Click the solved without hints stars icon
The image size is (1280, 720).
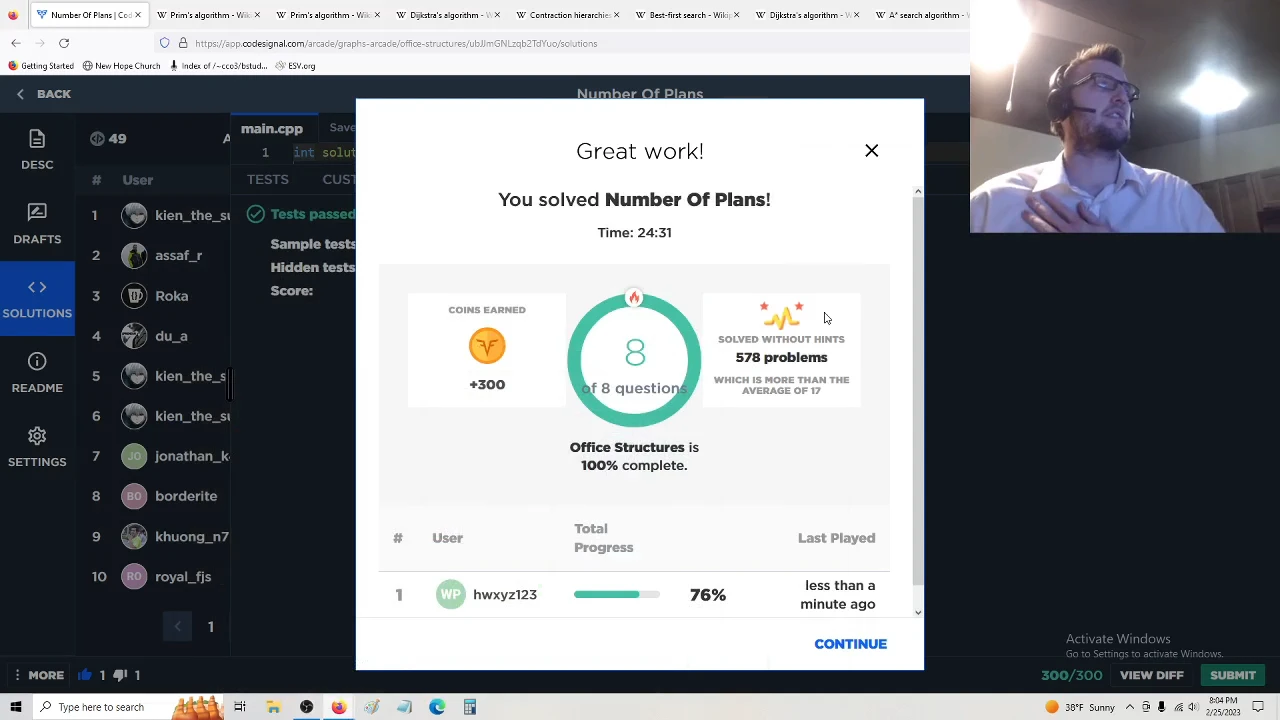[x=781, y=315]
